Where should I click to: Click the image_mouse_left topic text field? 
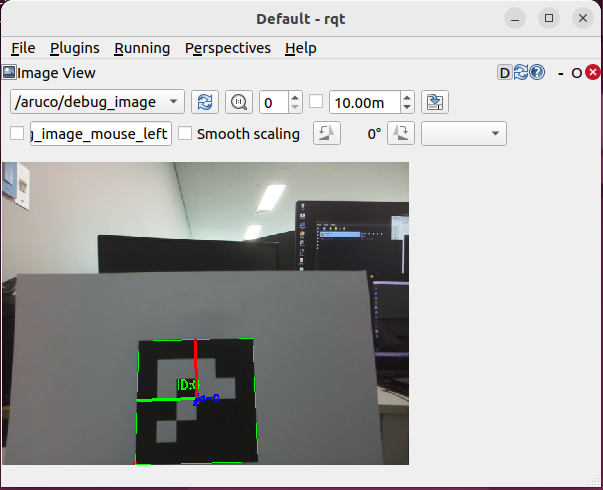(x=101, y=134)
